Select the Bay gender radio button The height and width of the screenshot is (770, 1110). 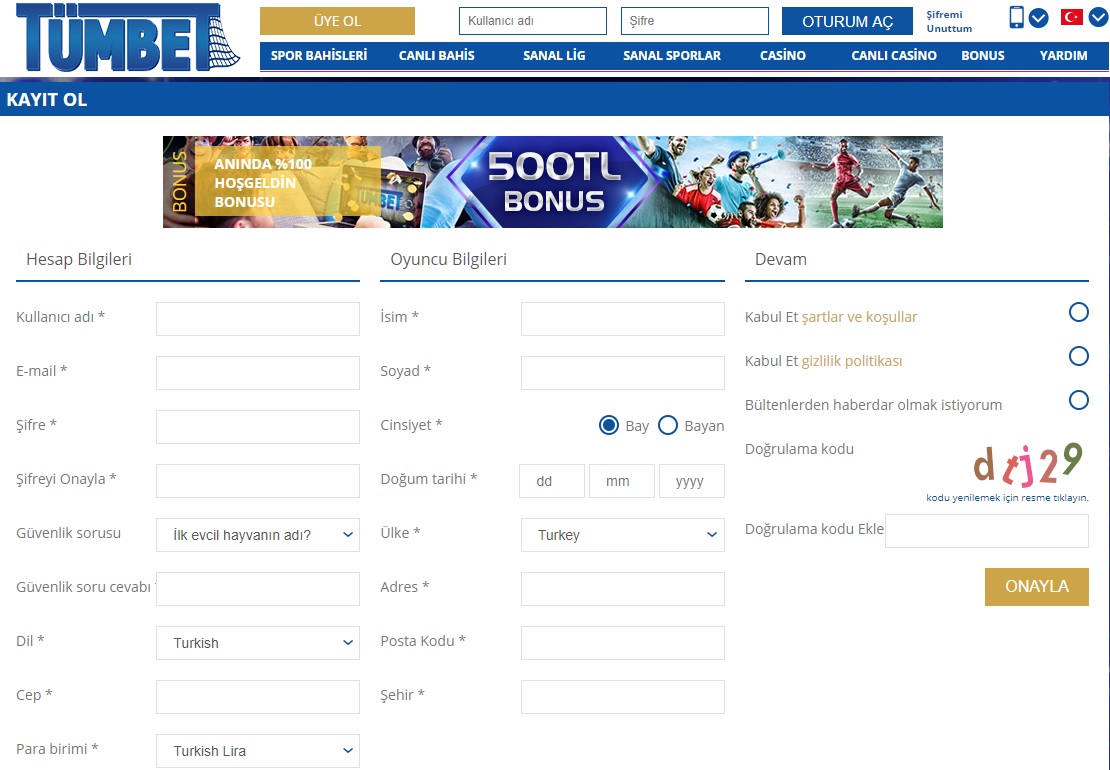(x=609, y=425)
